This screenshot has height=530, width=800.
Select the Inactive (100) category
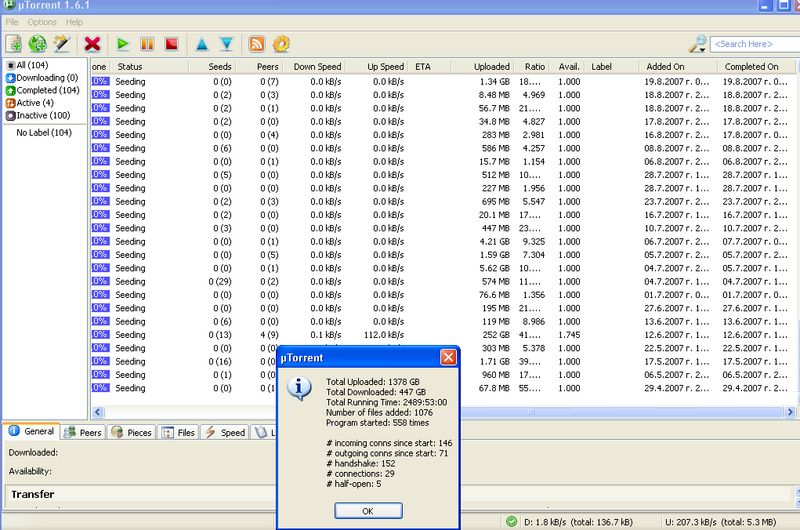tap(38, 116)
